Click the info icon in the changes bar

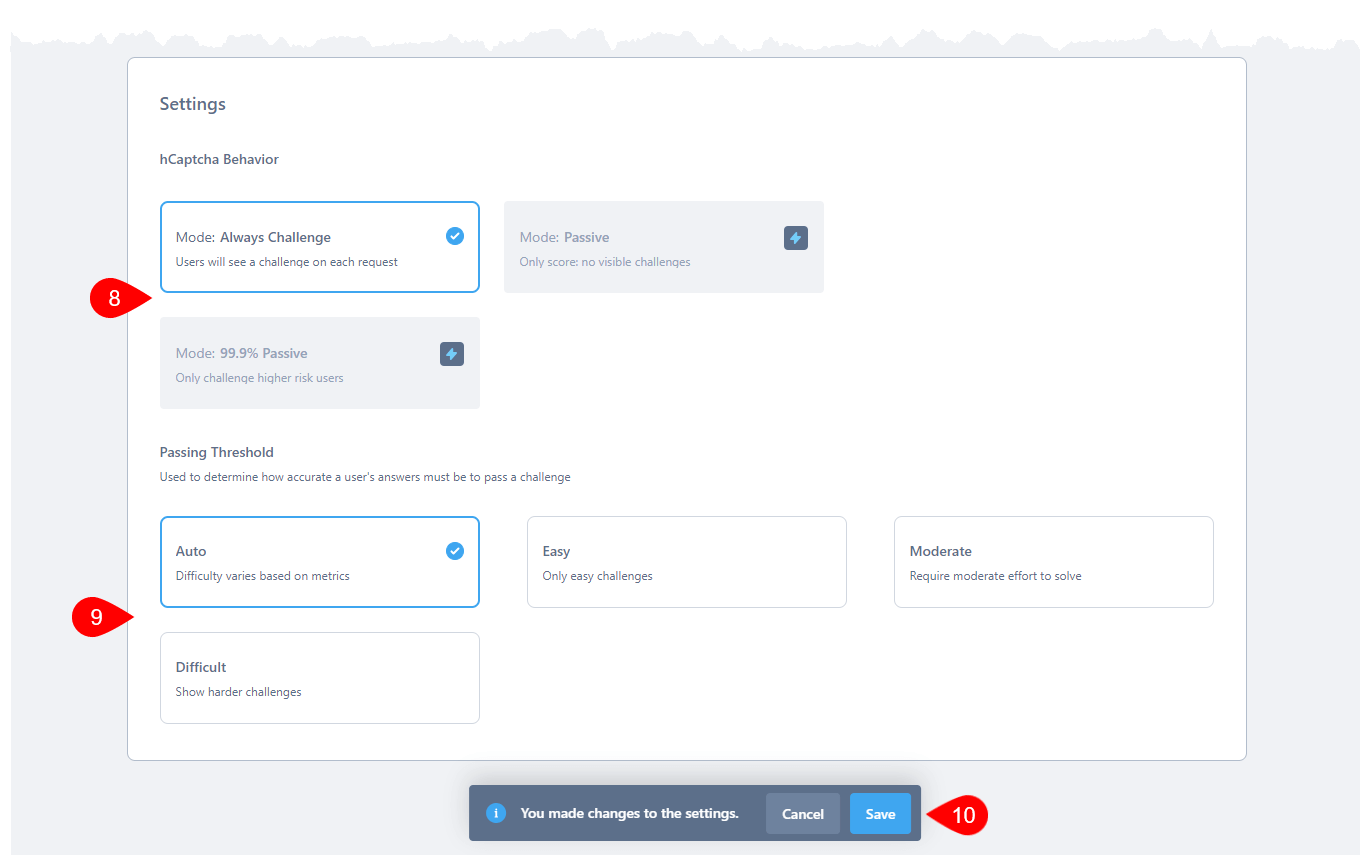click(496, 813)
